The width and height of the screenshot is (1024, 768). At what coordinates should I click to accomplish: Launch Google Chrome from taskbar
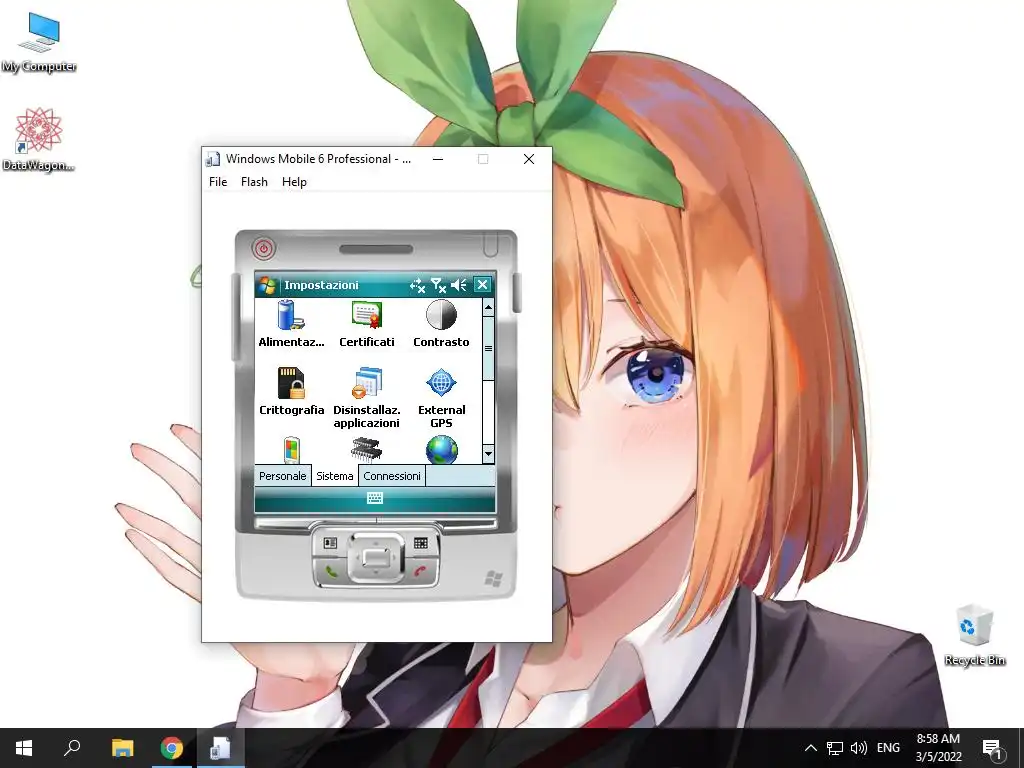pyautogui.click(x=171, y=748)
